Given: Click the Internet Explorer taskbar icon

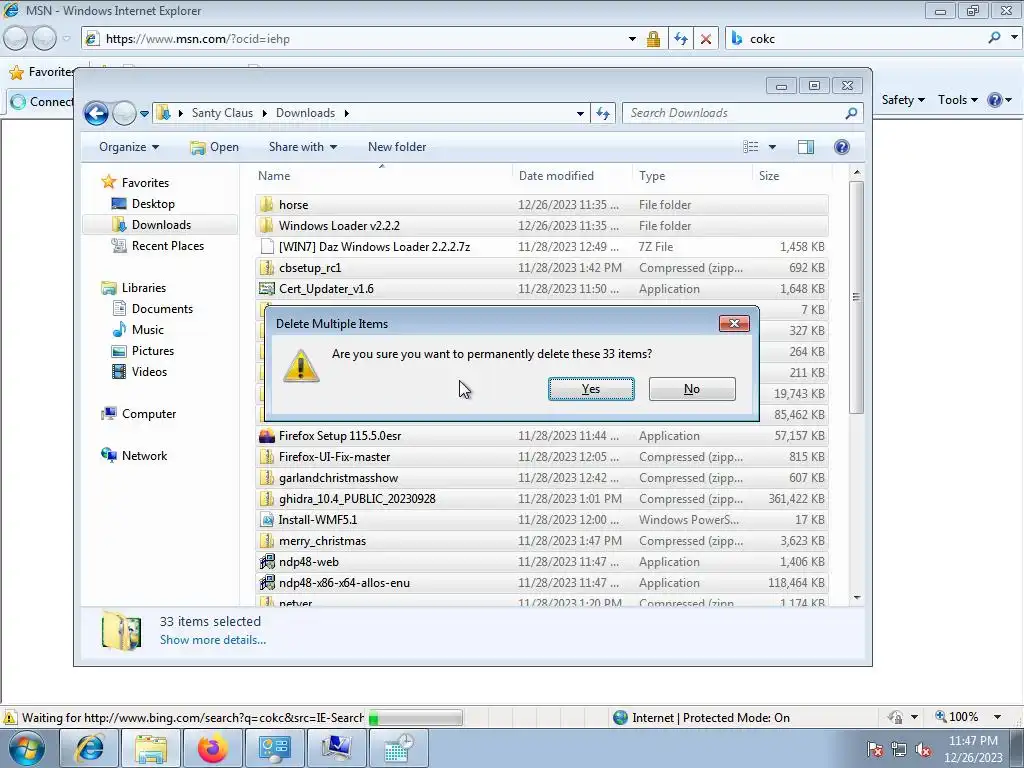Looking at the screenshot, I should (89, 748).
